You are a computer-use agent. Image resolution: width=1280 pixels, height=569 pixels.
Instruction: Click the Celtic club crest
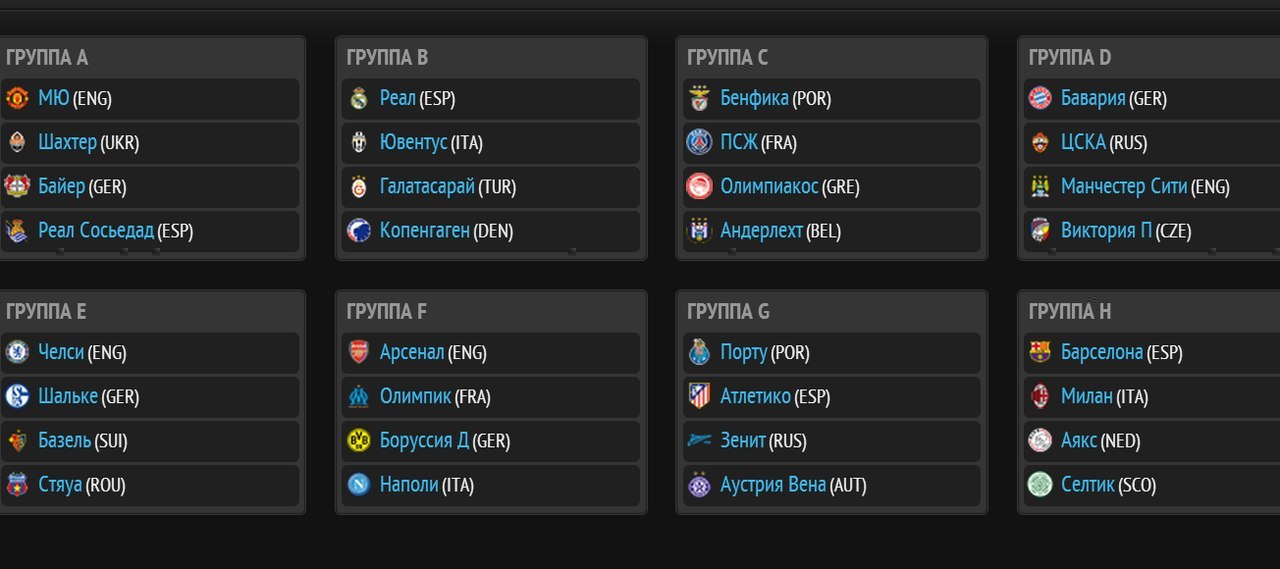1040,484
